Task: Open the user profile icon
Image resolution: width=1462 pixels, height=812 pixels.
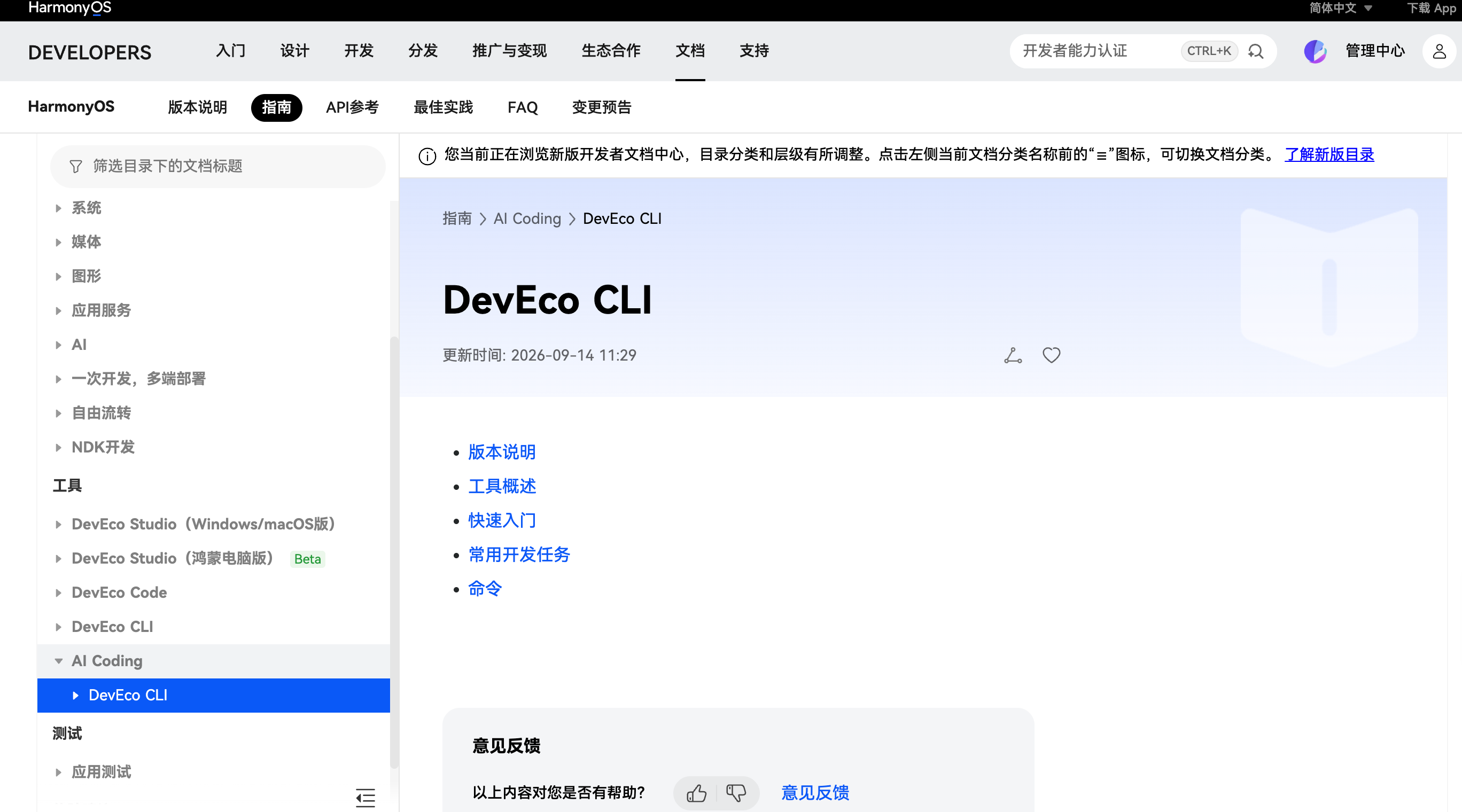Action: pos(1438,51)
